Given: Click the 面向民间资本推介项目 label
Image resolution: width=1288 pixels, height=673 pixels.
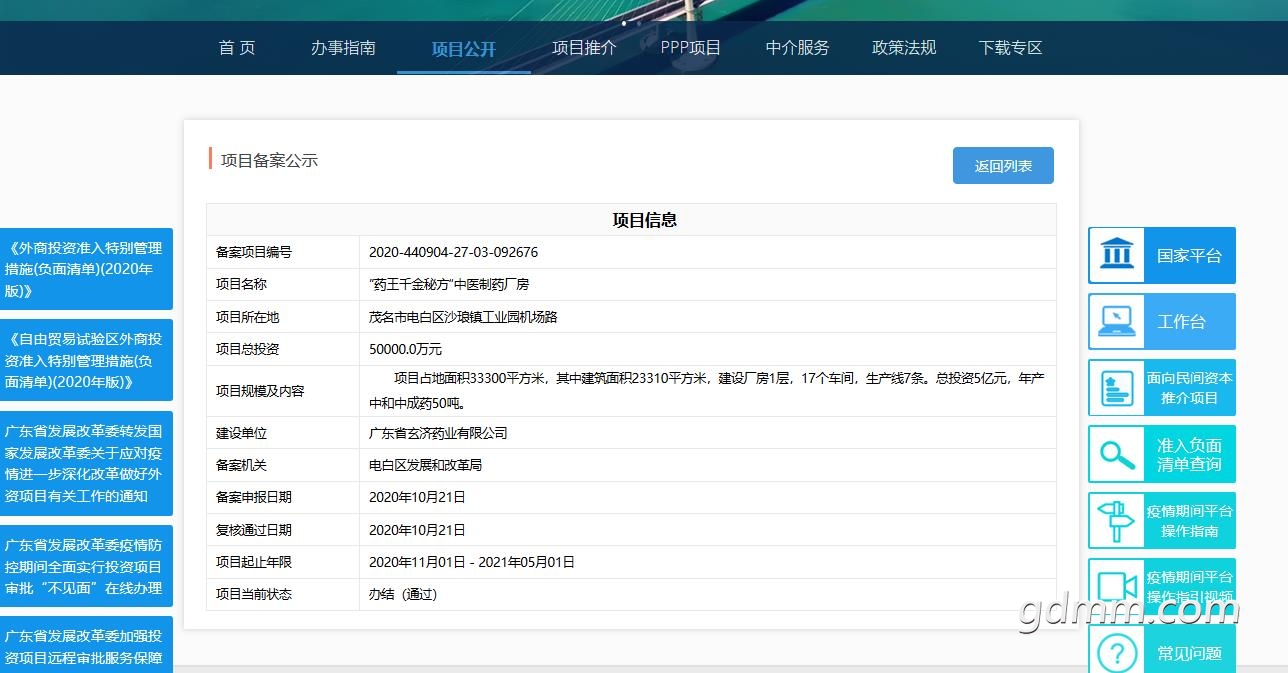Looking at the screenshot, I should [1190, 388].
